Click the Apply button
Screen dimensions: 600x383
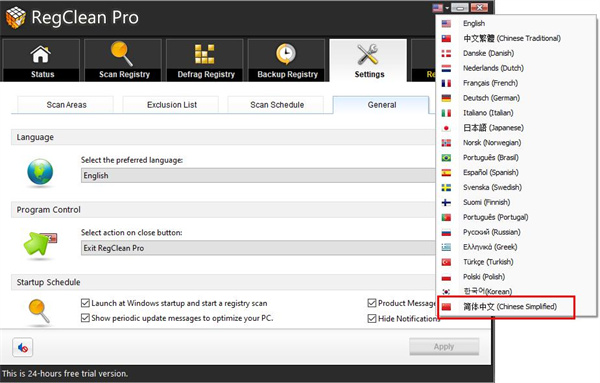pyautogui.click(x=444, y=347)
